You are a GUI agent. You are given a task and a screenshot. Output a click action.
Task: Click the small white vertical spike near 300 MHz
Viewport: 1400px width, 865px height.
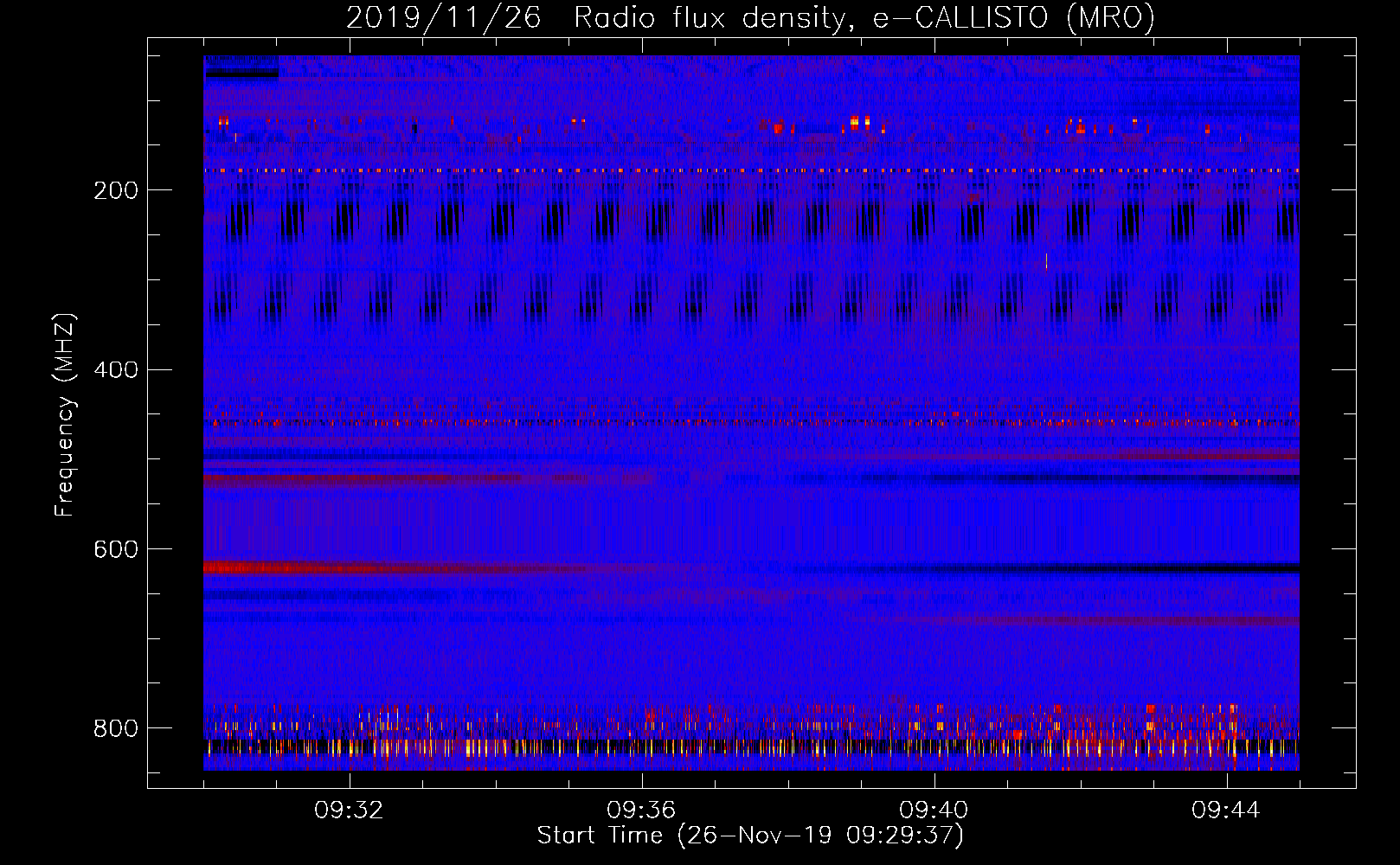coord(1046,260)
